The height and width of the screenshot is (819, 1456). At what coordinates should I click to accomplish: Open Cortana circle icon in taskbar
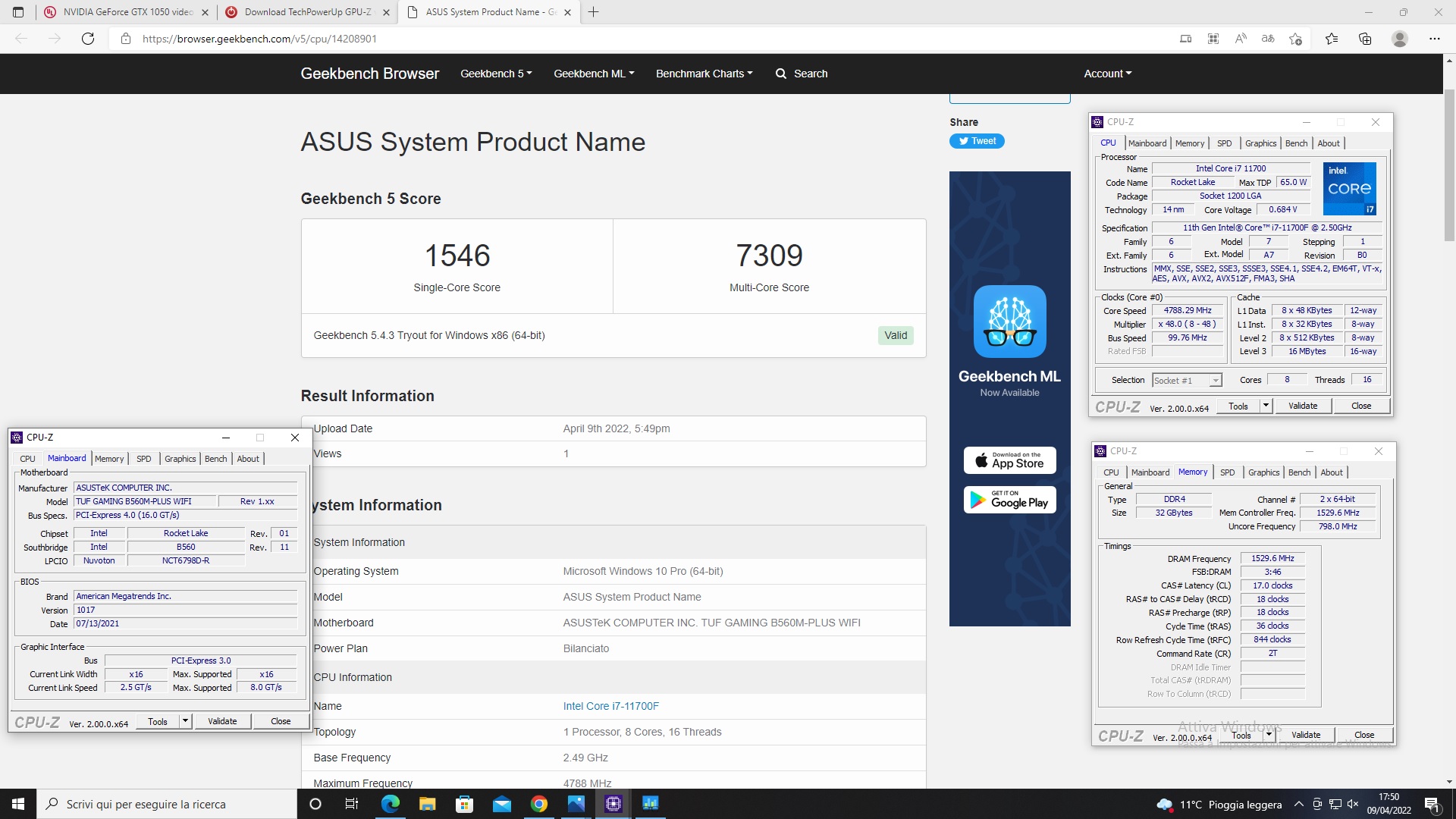point(315,804)
